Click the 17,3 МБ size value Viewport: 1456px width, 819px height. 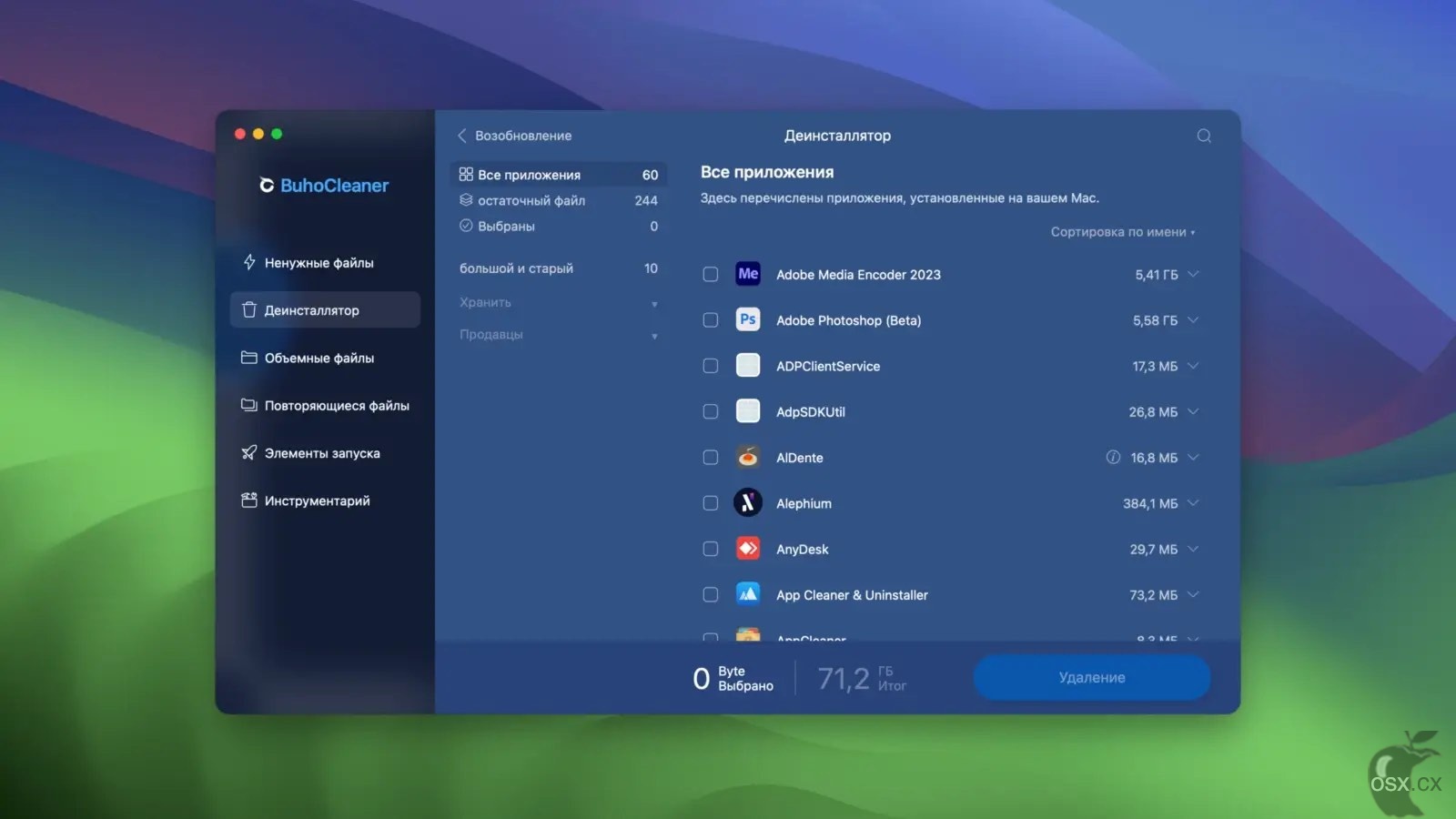click(1155, 365)
